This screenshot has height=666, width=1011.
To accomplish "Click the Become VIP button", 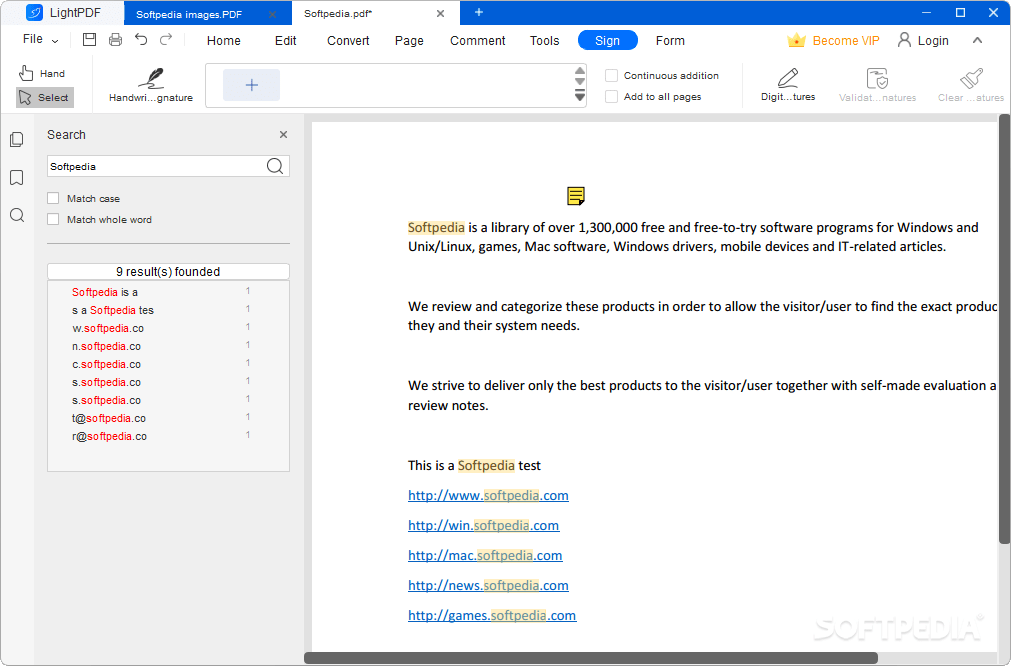I will point(833,40).
